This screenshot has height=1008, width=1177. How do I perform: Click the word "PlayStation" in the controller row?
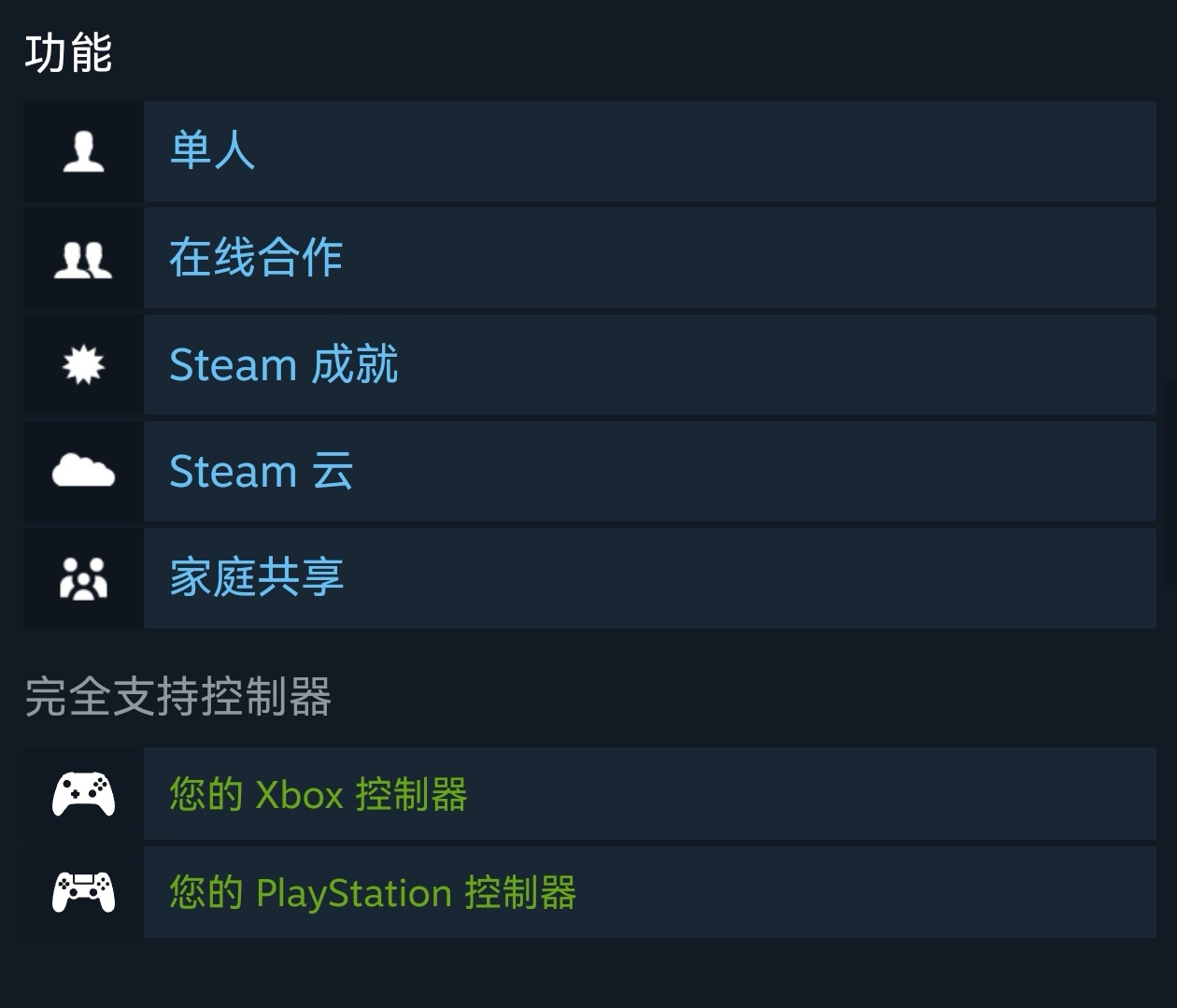point(353,893)
